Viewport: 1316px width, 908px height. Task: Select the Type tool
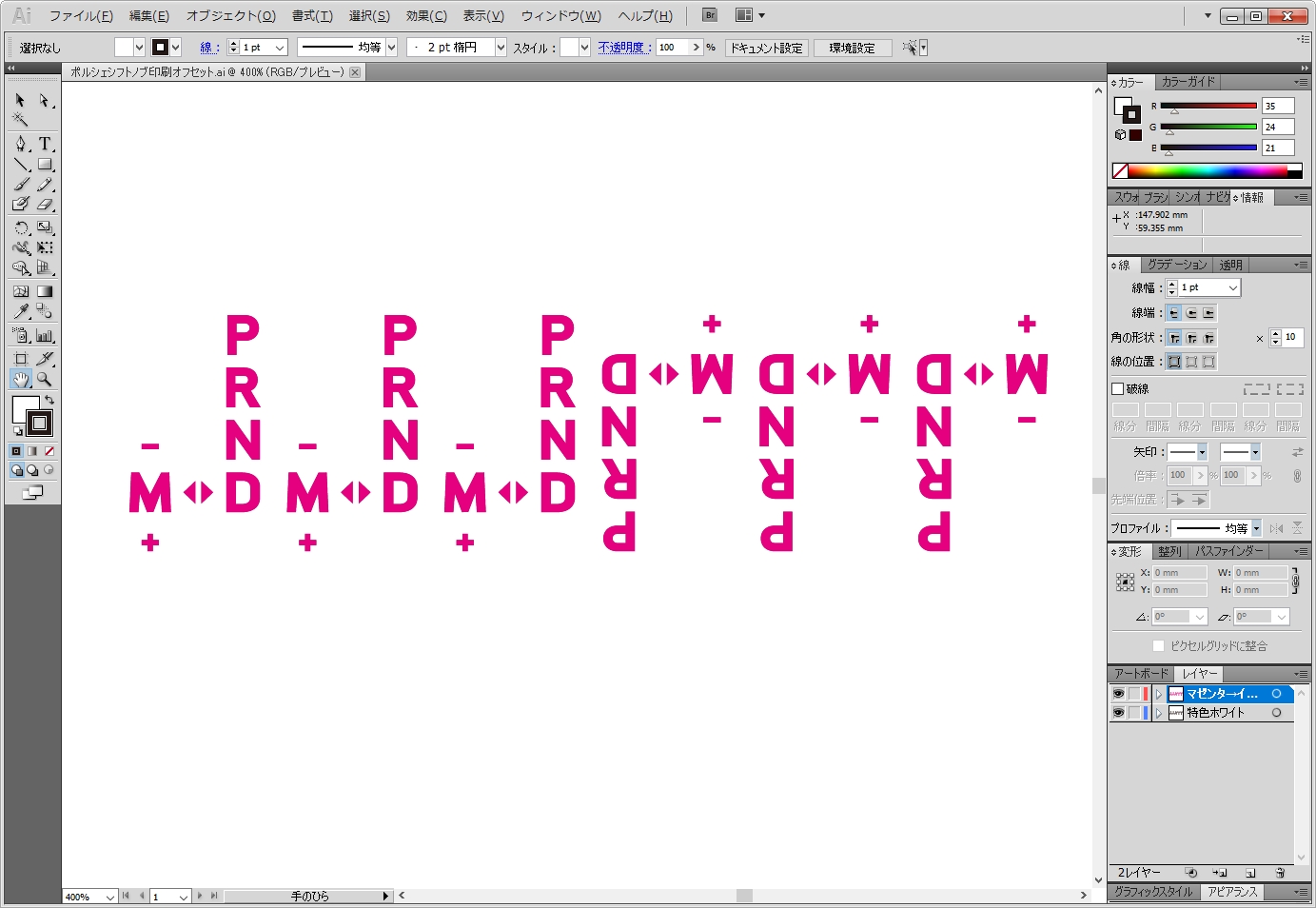[45, 144]
